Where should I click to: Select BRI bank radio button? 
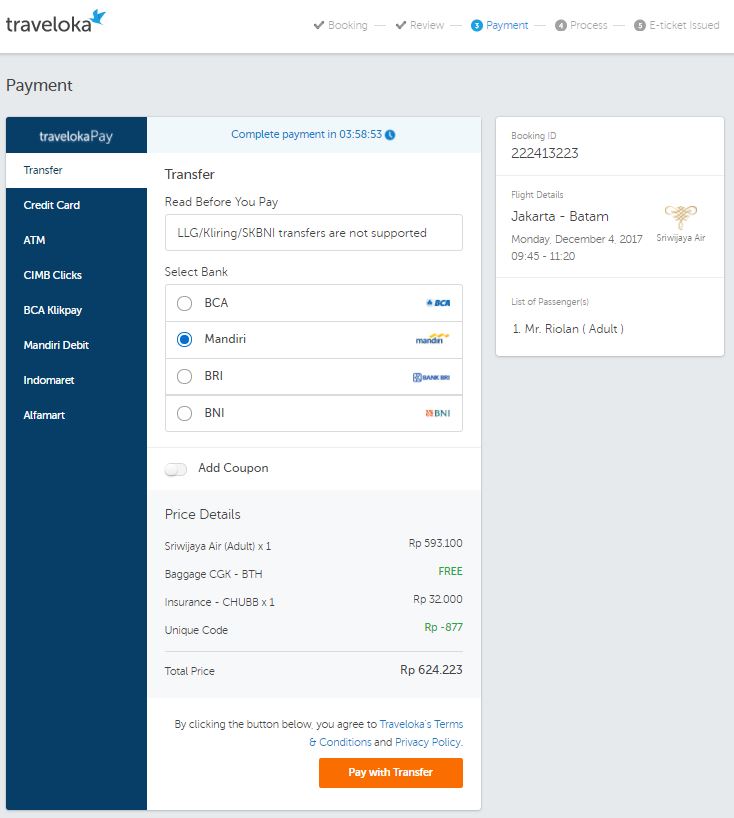click(x=184, y=376)
